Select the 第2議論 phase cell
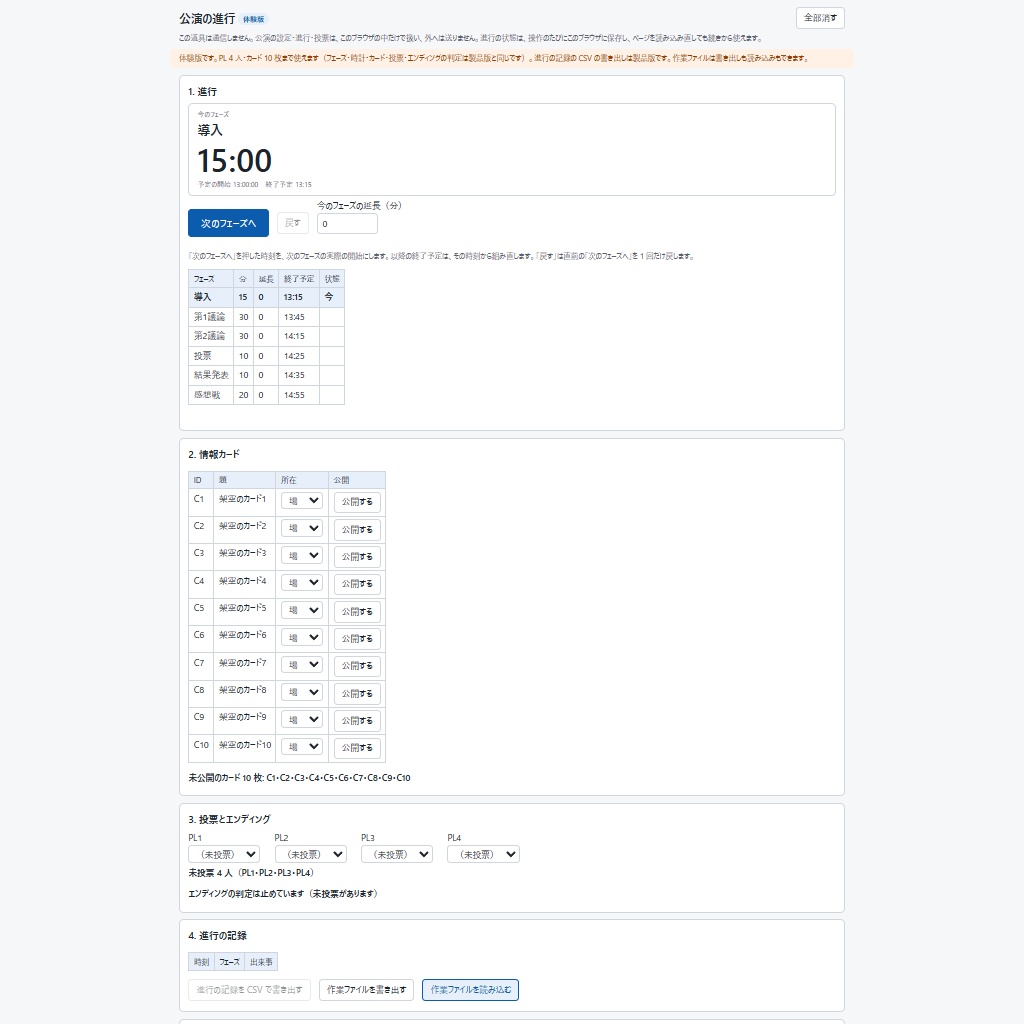 click(x=210, y=336)
